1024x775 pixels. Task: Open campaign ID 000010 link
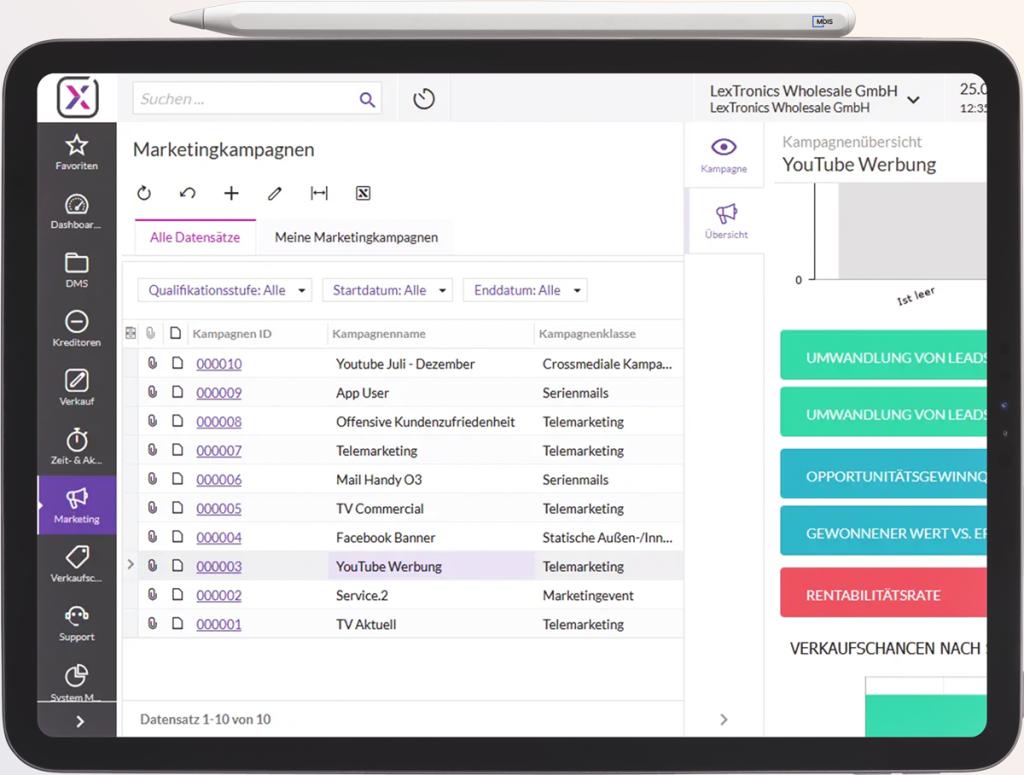point(218,364)
